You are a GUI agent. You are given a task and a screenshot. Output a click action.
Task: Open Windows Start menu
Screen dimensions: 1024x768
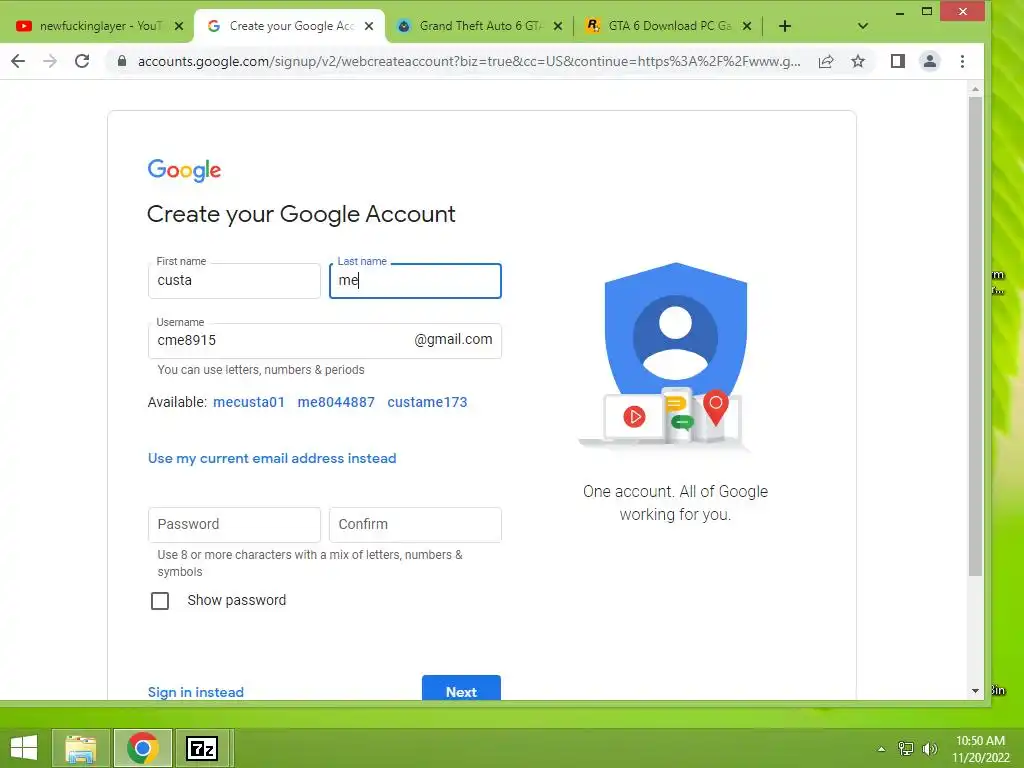[24, 748]
